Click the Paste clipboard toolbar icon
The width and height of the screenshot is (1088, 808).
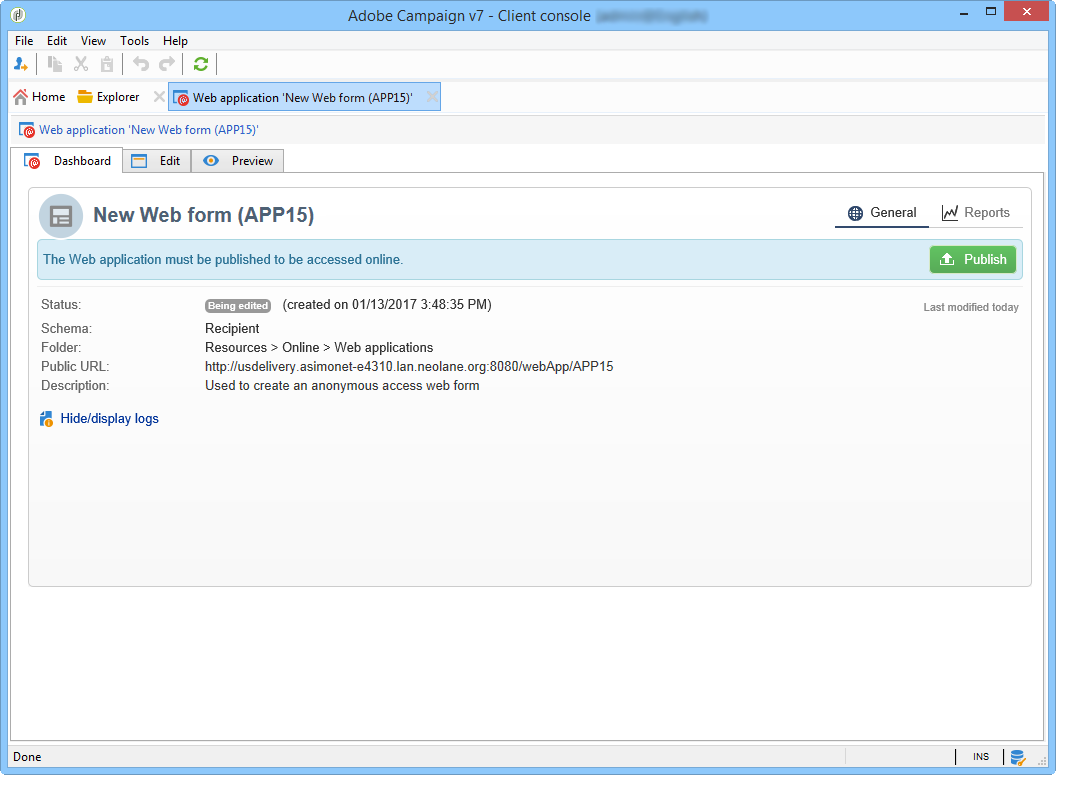(107, 65)
